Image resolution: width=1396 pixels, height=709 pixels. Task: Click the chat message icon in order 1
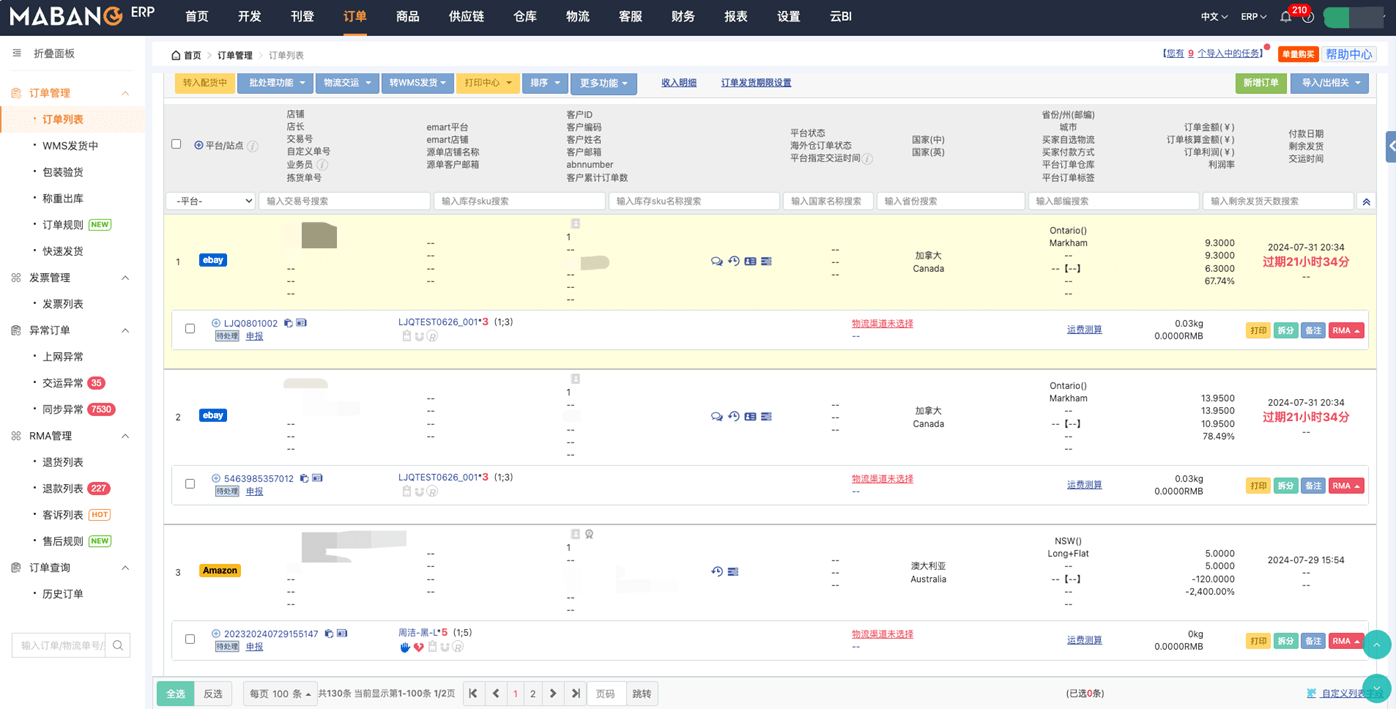point(716,262)
